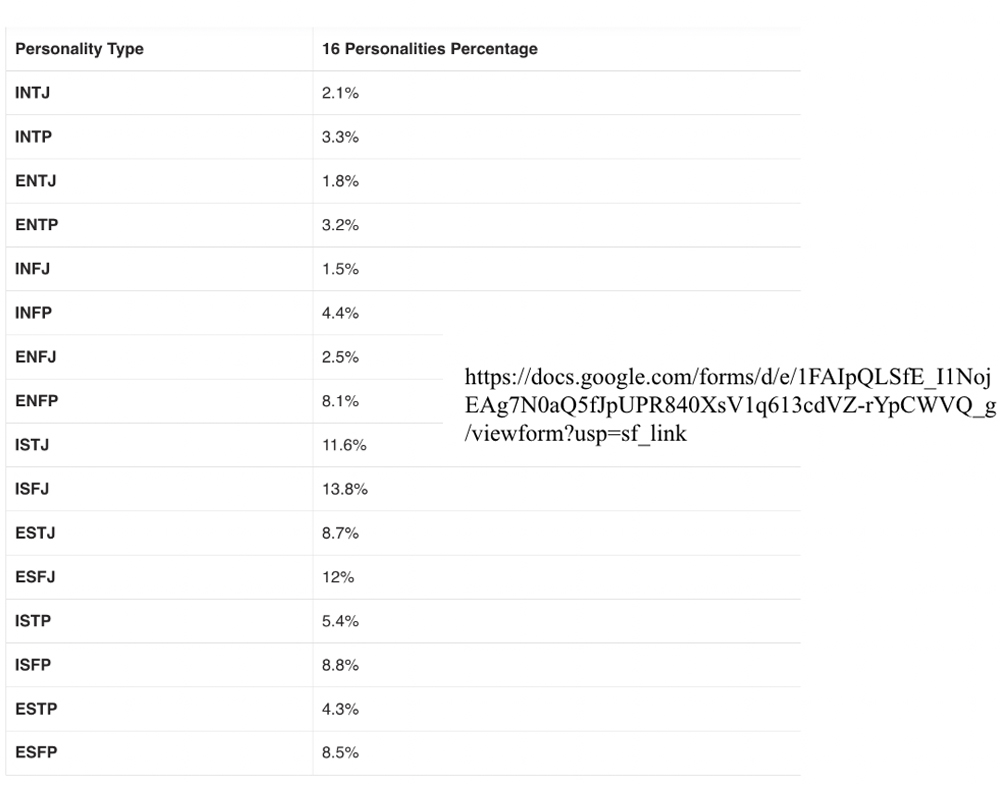Screen dimensions: 1000x800
Task: Select the INFP personality type cell
Action: (33, 313)
